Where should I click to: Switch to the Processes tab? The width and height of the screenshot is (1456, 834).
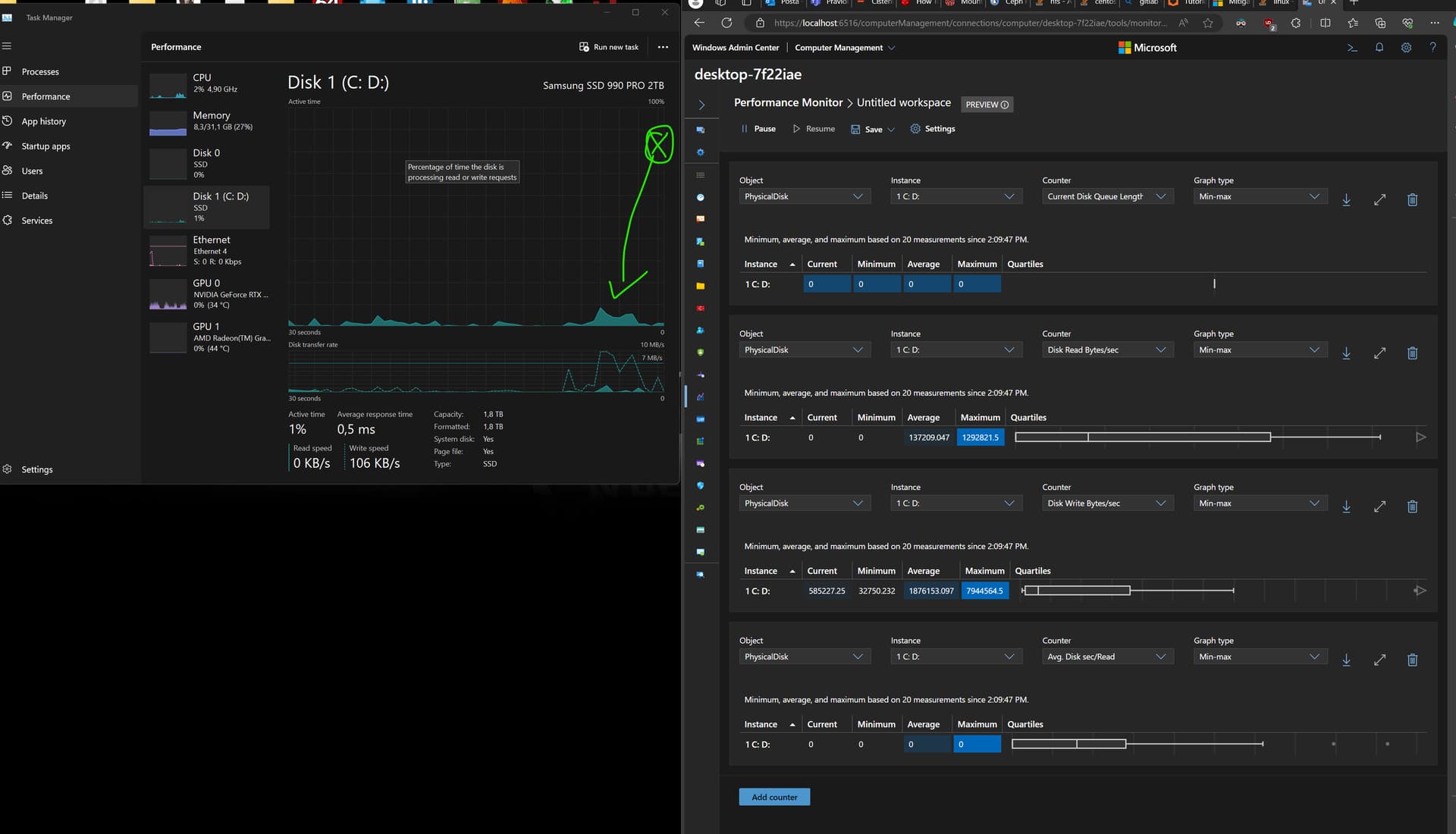(40, 72)
